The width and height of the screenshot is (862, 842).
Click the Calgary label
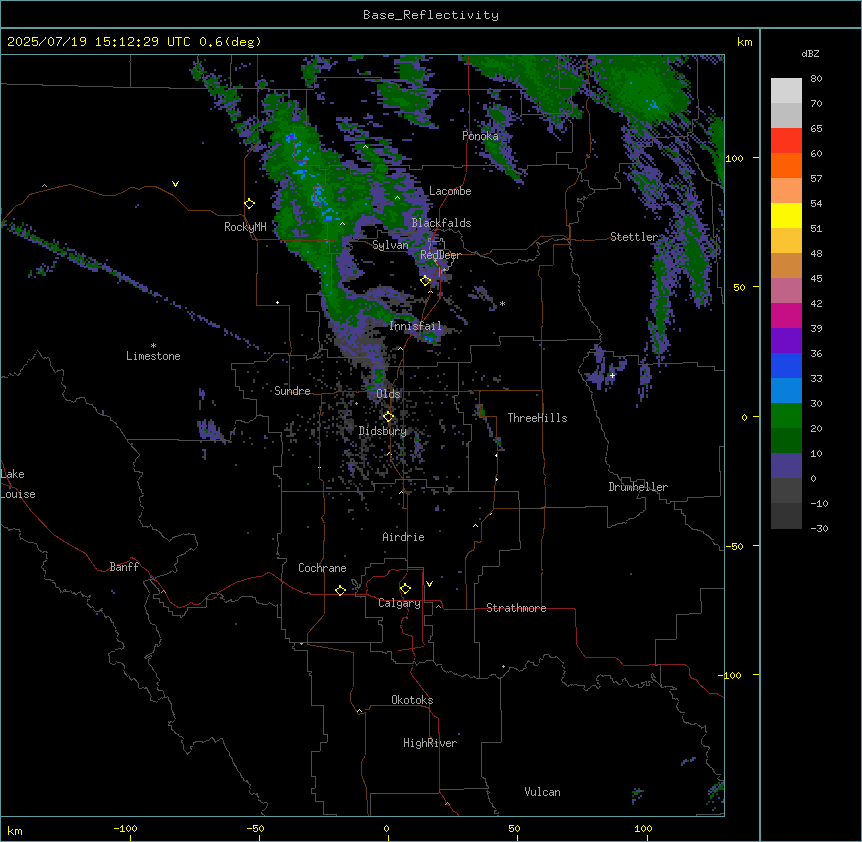(x=400, y=603)
